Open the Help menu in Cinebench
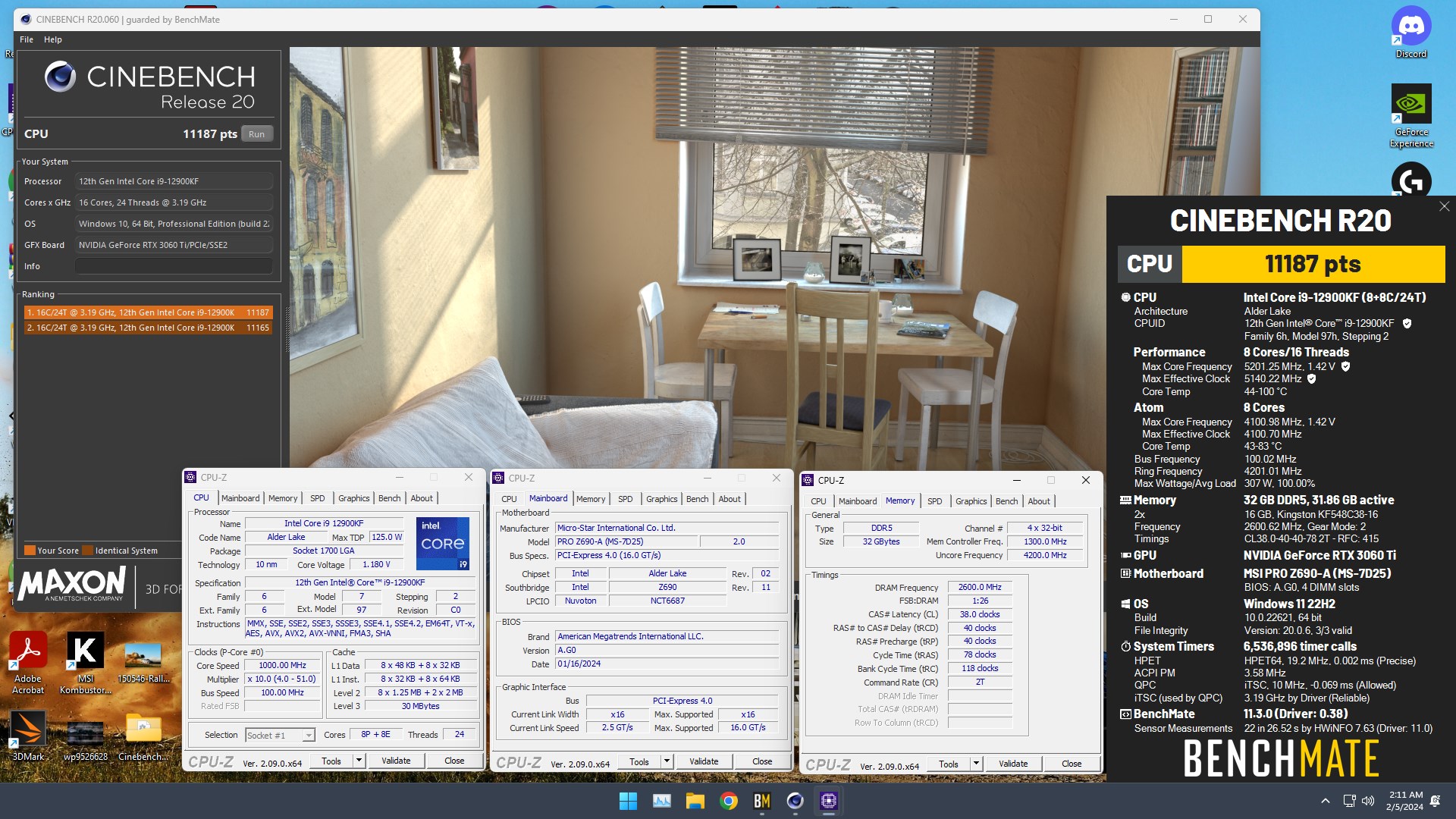 [x=53, y=39]
